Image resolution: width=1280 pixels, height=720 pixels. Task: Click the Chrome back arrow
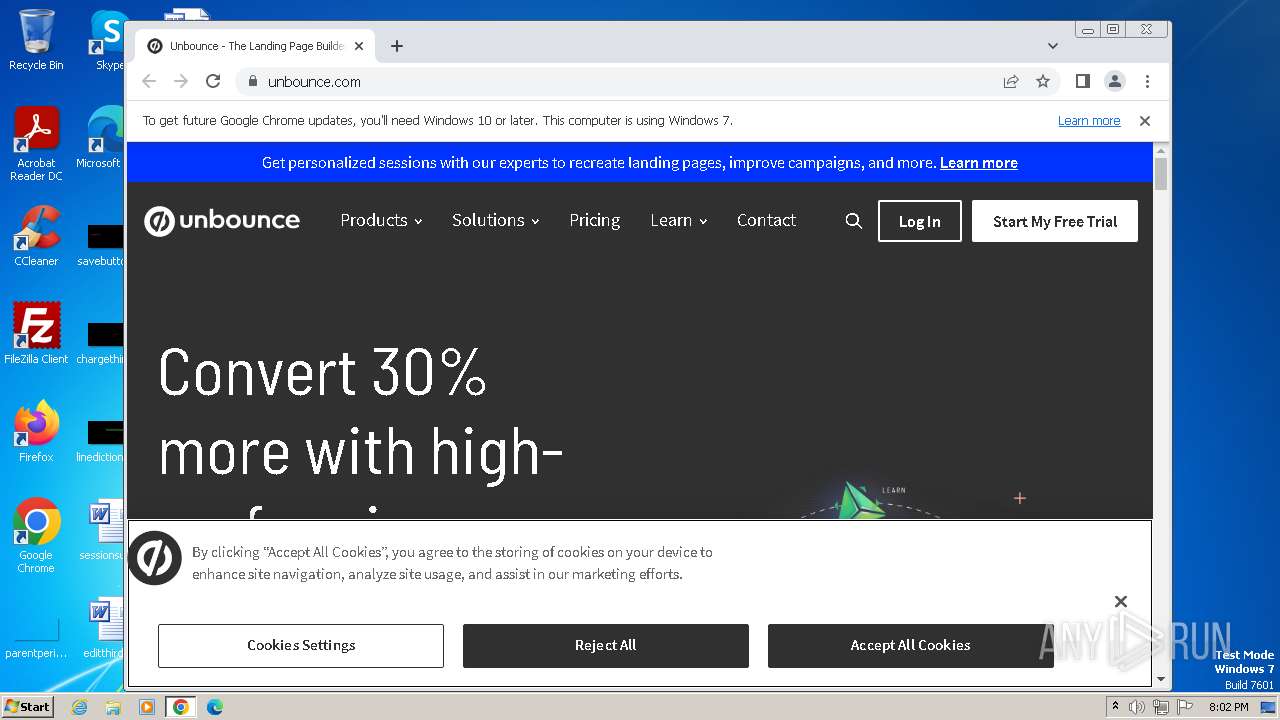coord(149,81)
